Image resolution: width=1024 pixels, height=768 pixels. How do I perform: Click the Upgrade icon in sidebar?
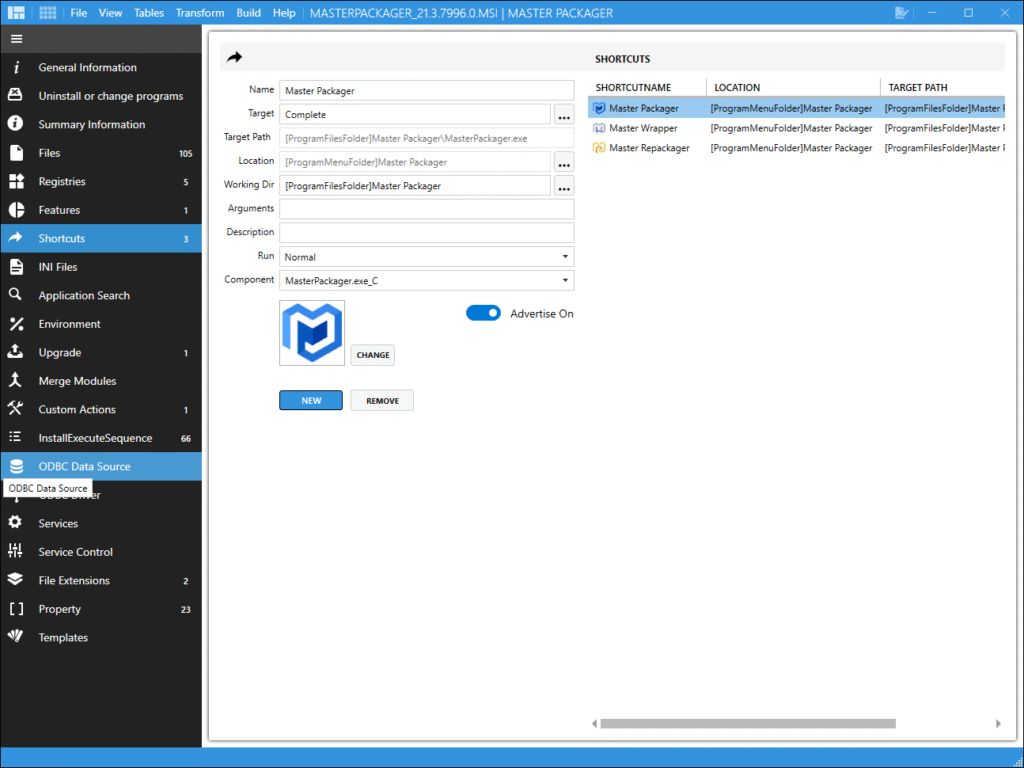point(16,352)
